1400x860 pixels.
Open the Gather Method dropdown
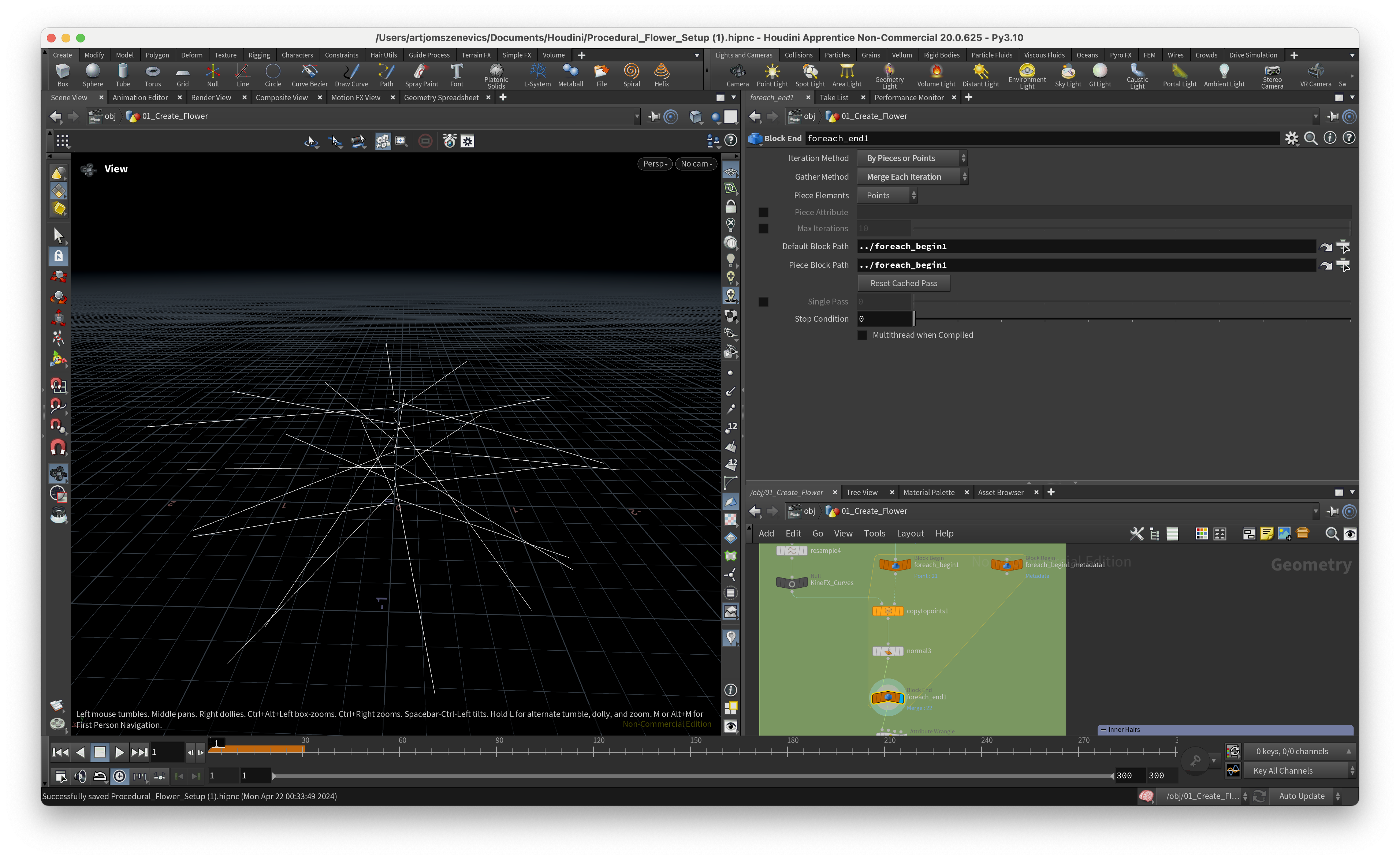pos(912,177)
